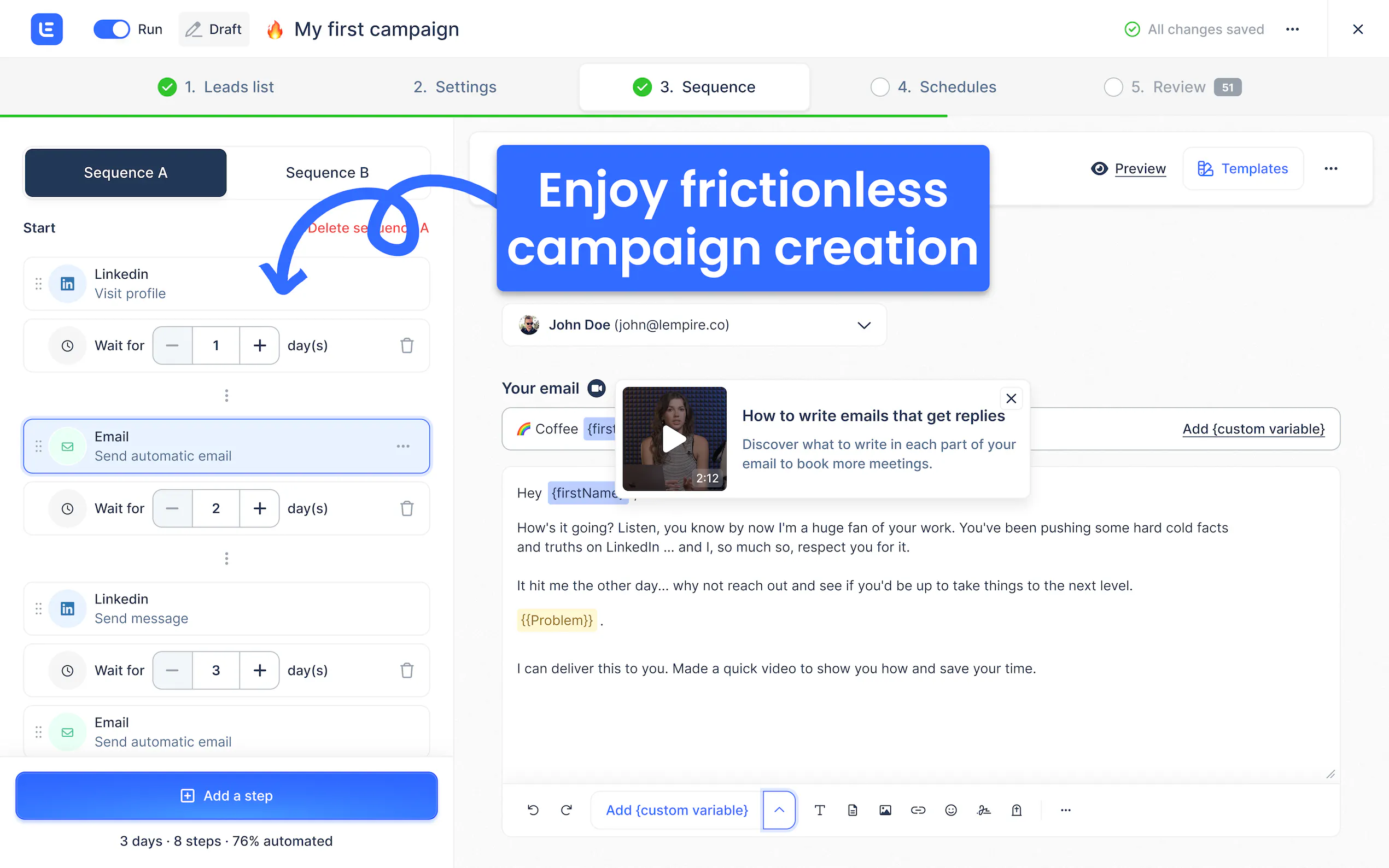This screenshot has width=1389, height=868.
Task: Expand the custom variable chevron menu
Action: [779, 810]
